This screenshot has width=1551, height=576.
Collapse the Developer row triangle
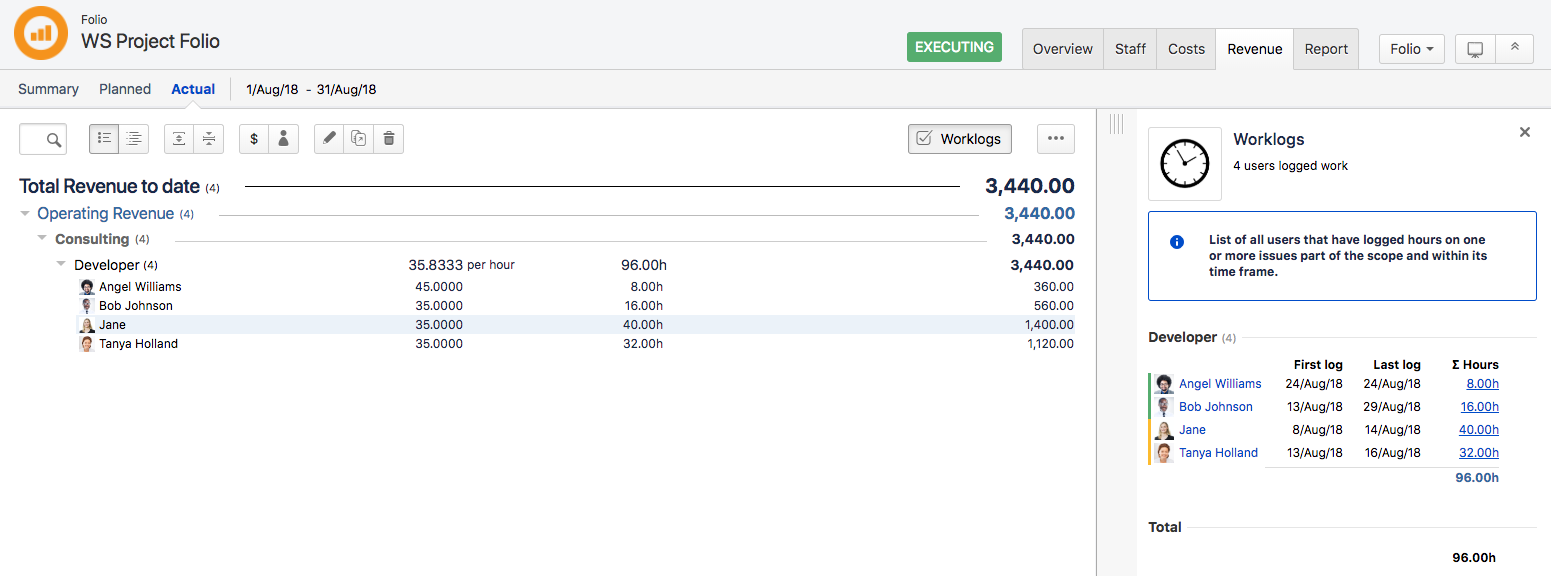(62, 265)
